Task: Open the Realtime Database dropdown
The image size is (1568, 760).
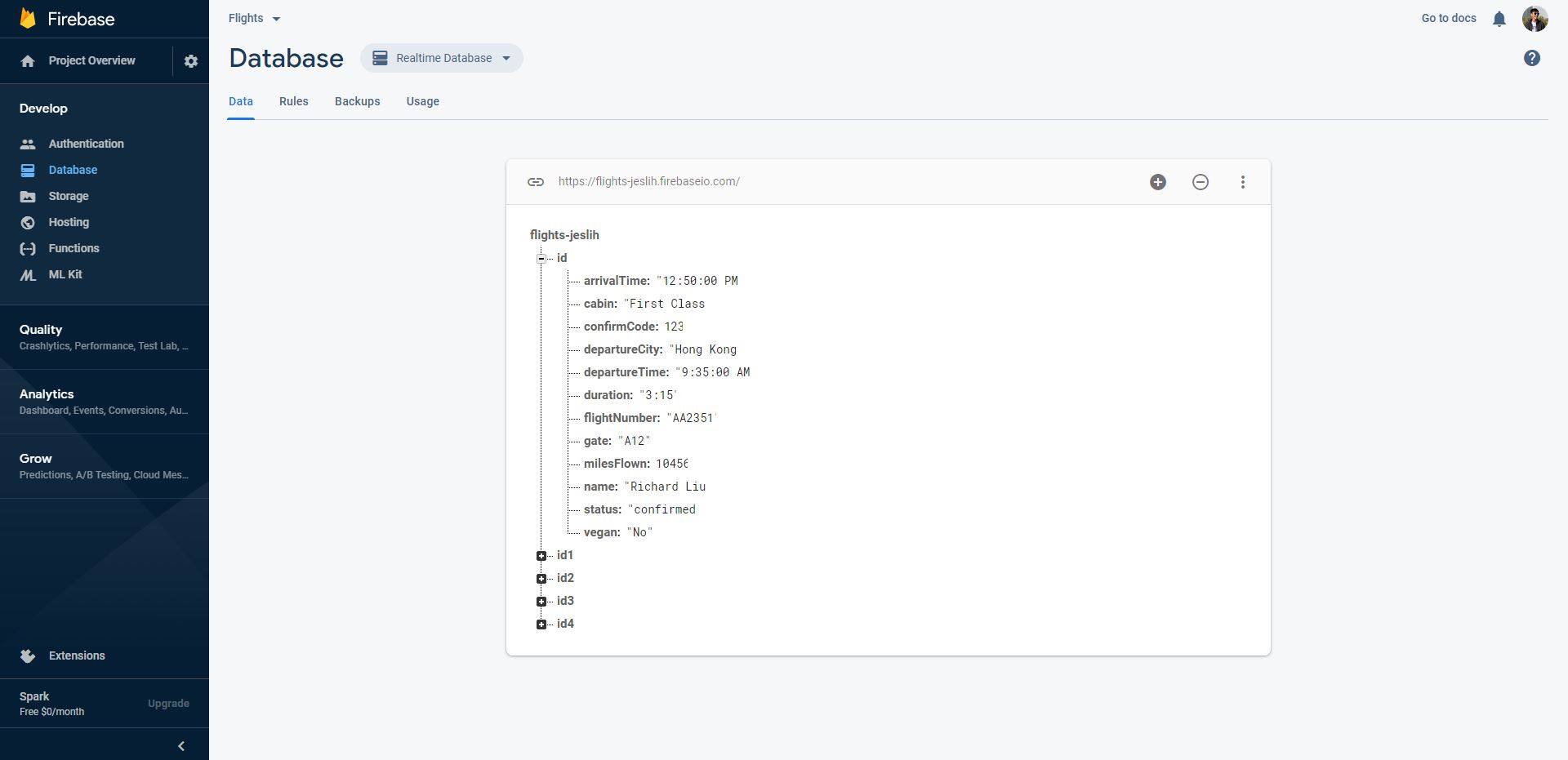Action: tap(442, 58)
